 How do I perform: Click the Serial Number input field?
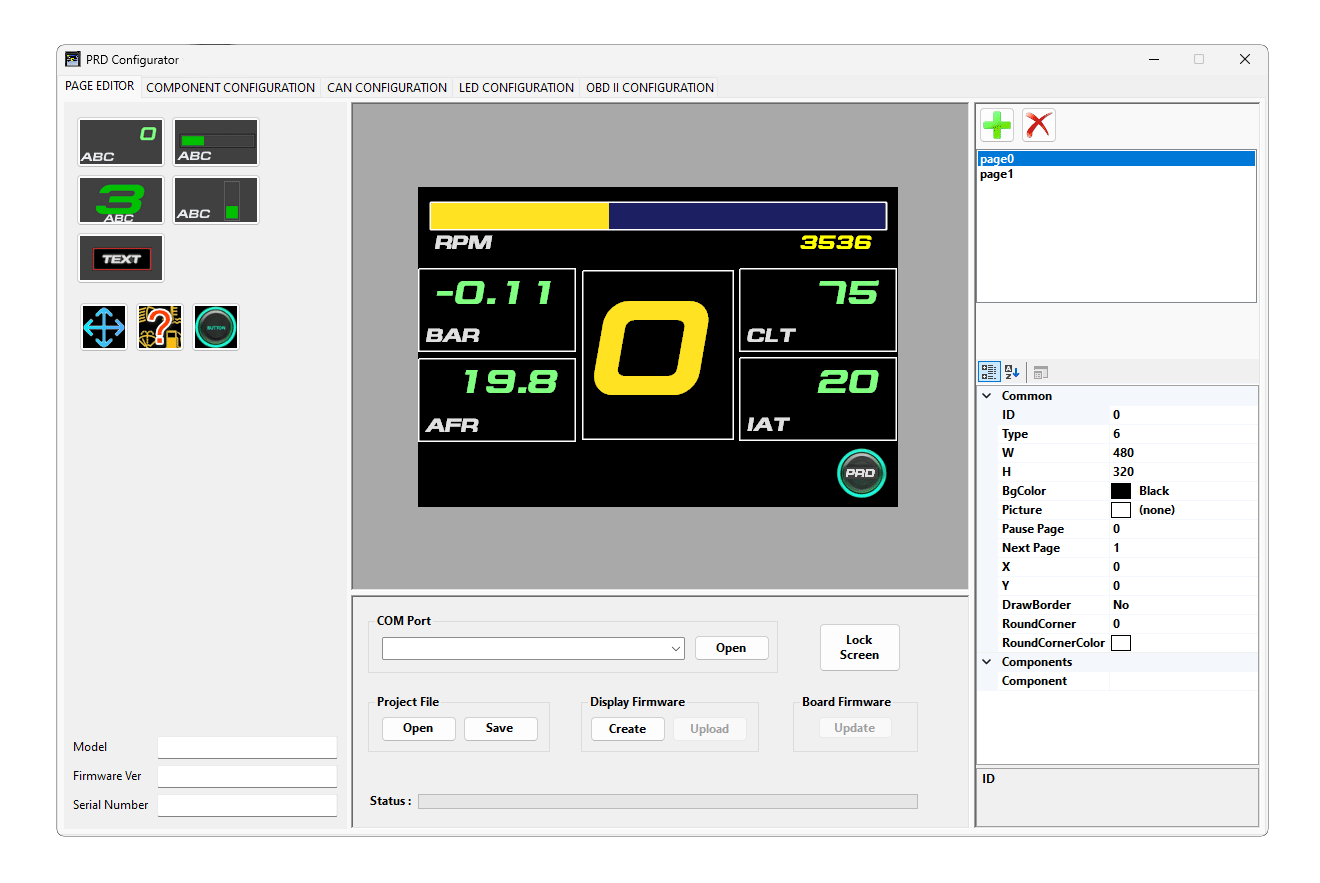pyautogui.click(x=247, y=805)
